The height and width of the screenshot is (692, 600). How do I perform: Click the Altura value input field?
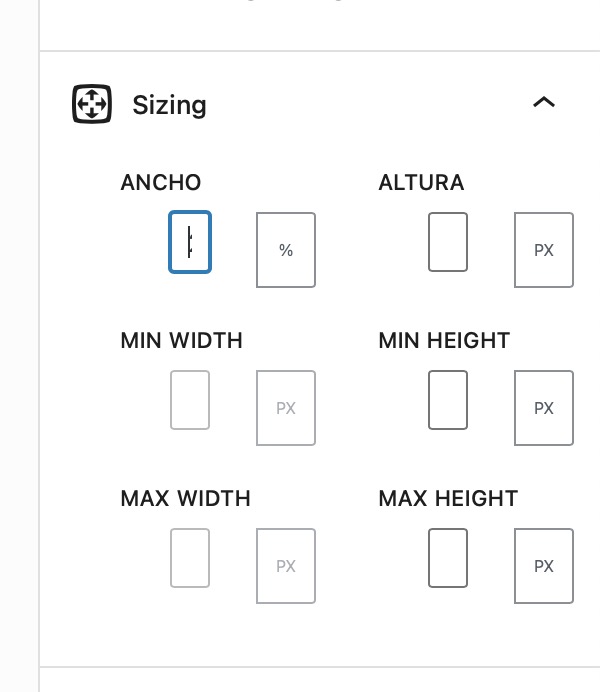tap(448, 242)
